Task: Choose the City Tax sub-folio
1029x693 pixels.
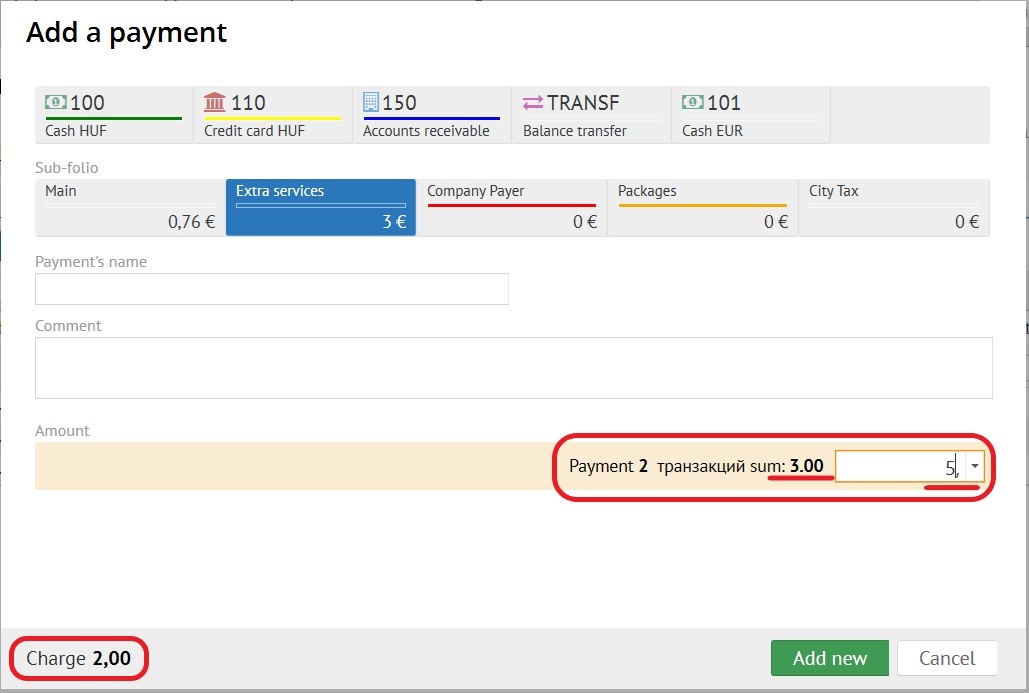Action: click(x=893, y=208)
